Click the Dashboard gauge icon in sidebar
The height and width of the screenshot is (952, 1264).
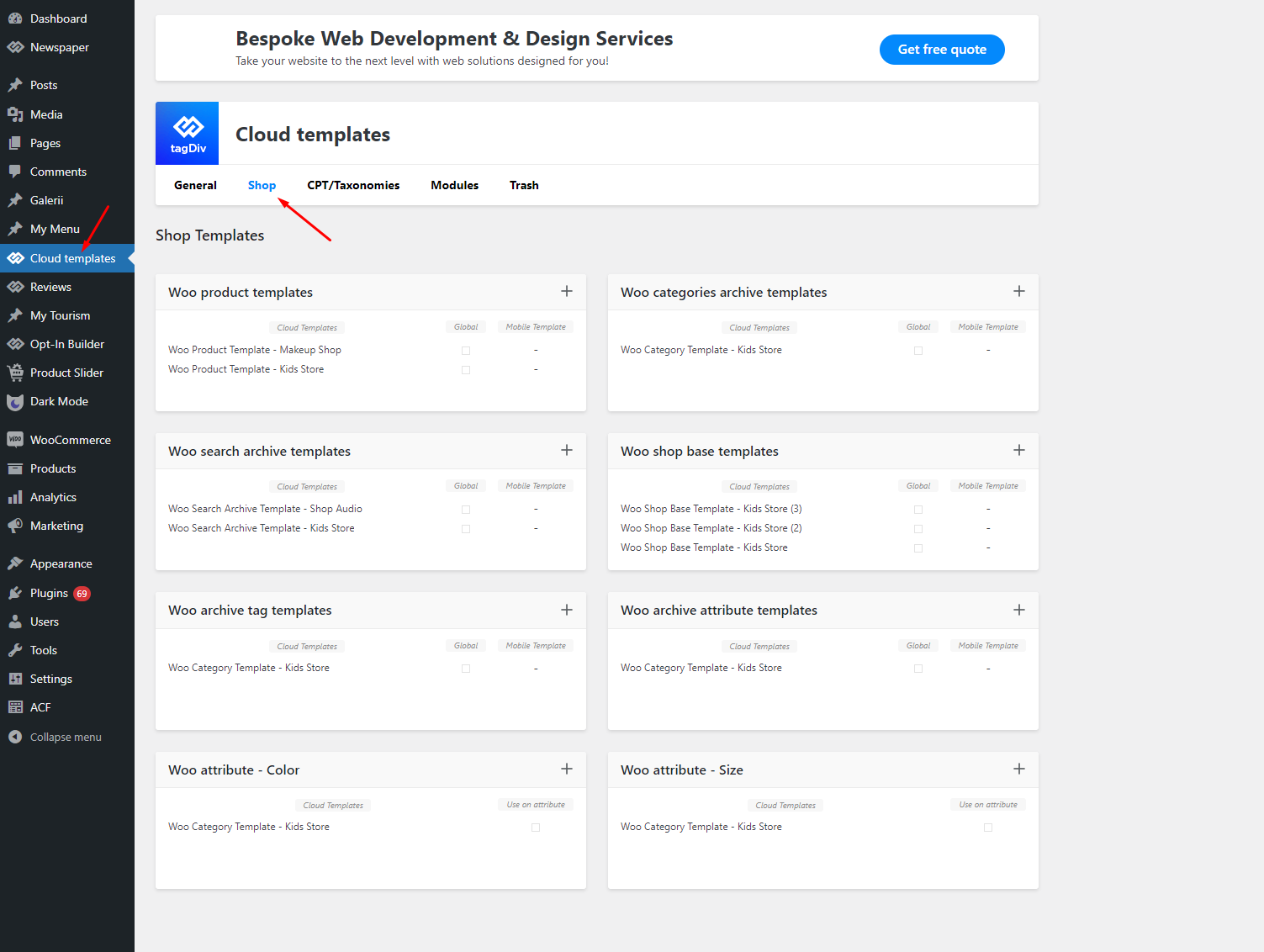[x=15, y=19]
